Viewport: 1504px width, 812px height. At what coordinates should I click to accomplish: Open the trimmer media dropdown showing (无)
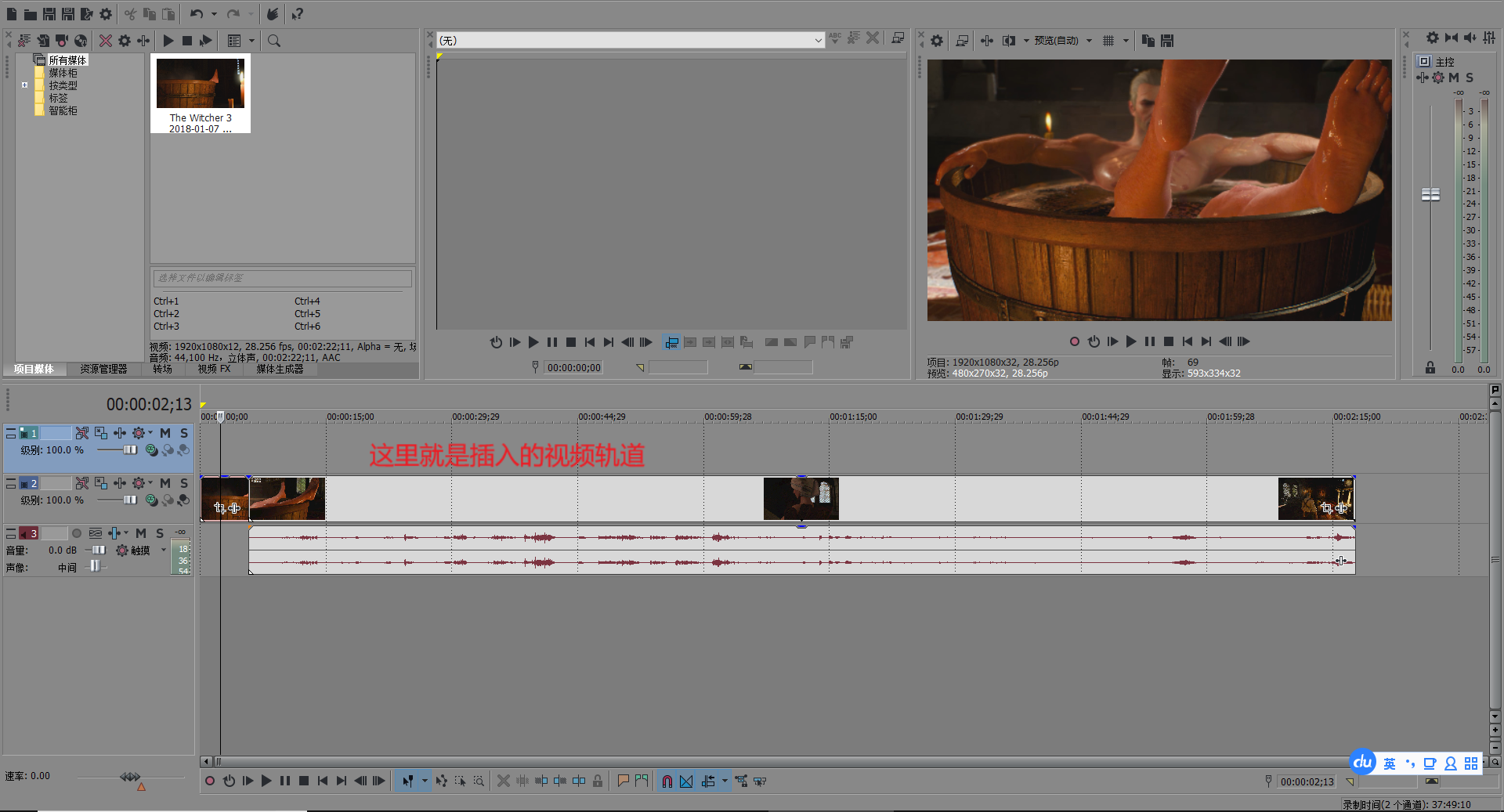pos(631,40)
